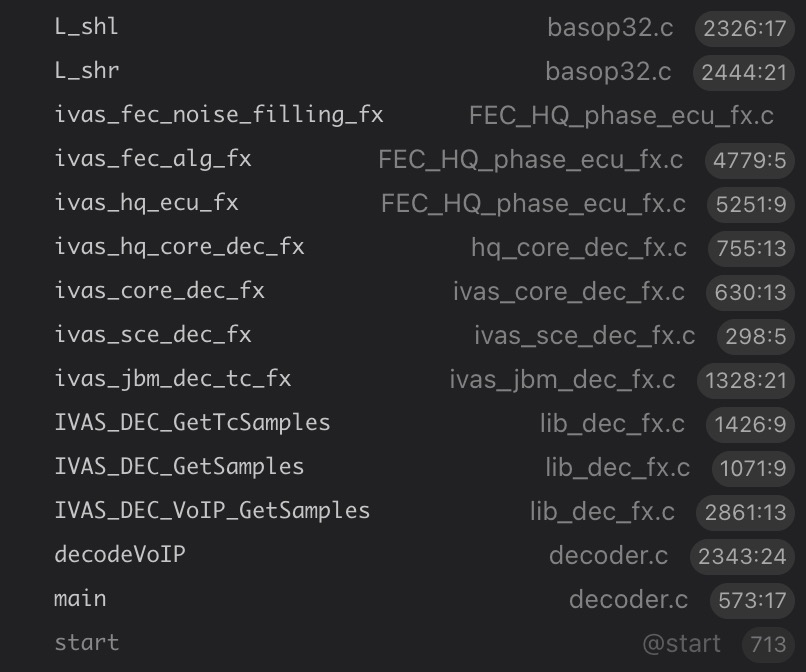Viewport: 806px width, 672px height.
Task: Select the L_shl stack frame
Action: [87, 27]
